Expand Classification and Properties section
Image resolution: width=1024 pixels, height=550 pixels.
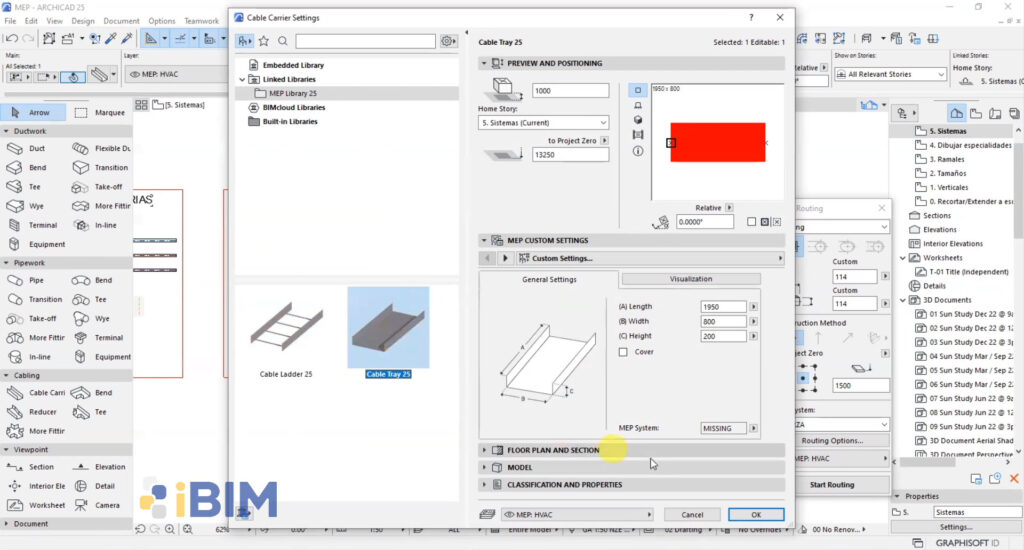pyautogui.click(x=632, y=485)
